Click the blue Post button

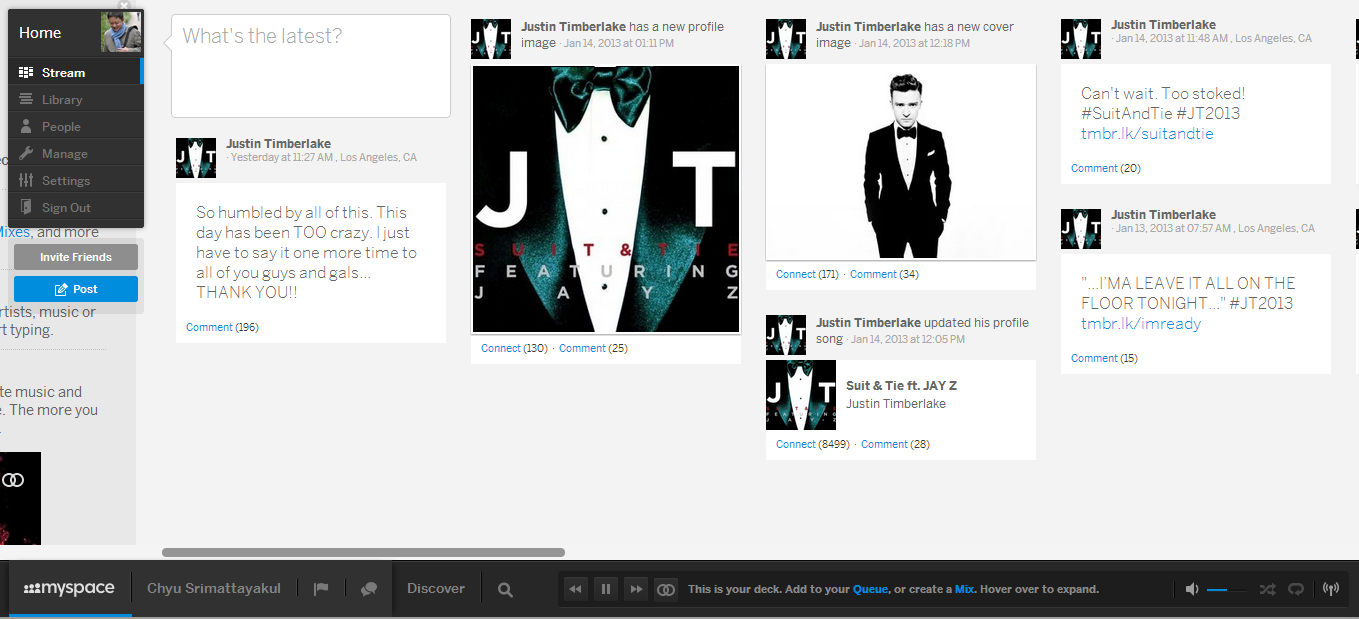point(76,289)
